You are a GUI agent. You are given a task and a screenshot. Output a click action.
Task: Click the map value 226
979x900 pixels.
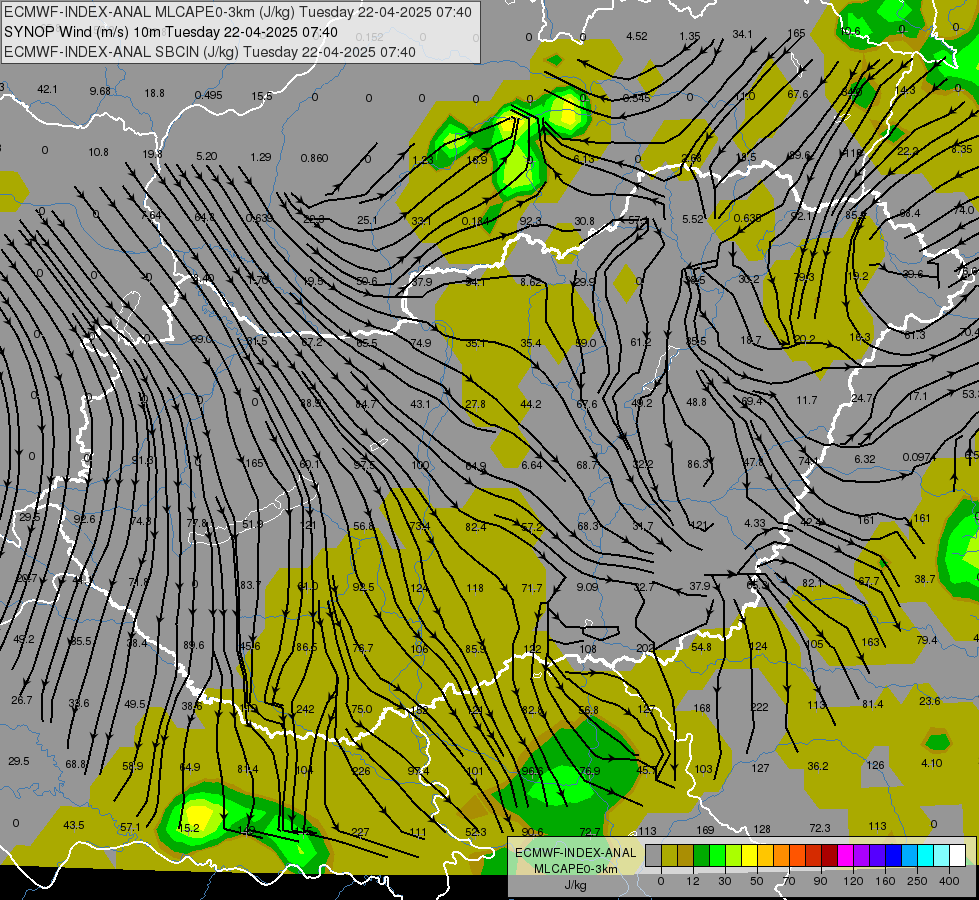[362, 771]
